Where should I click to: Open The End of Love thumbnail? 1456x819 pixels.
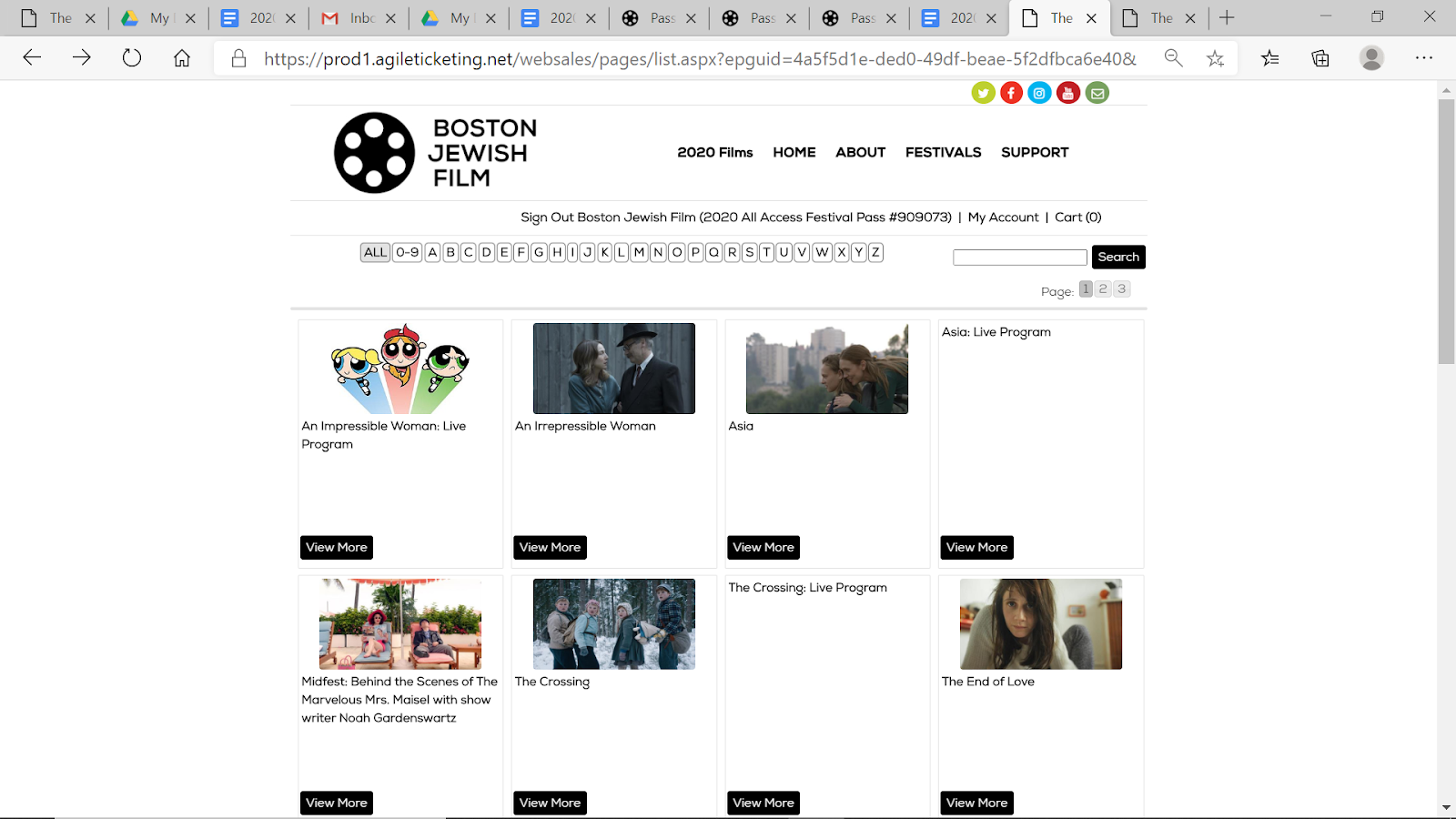click(1041, 624)
